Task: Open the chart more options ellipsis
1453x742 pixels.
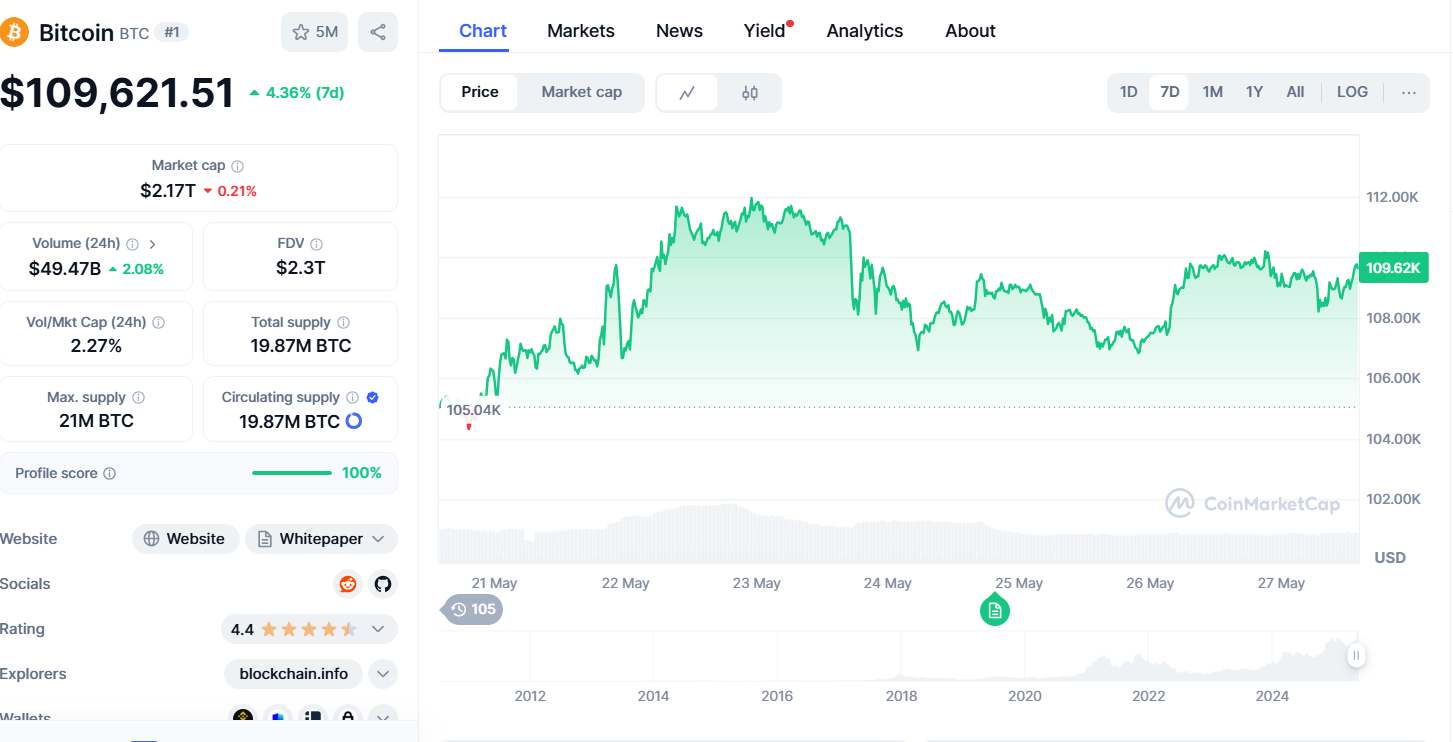Action: click(x=1409, y=92)
